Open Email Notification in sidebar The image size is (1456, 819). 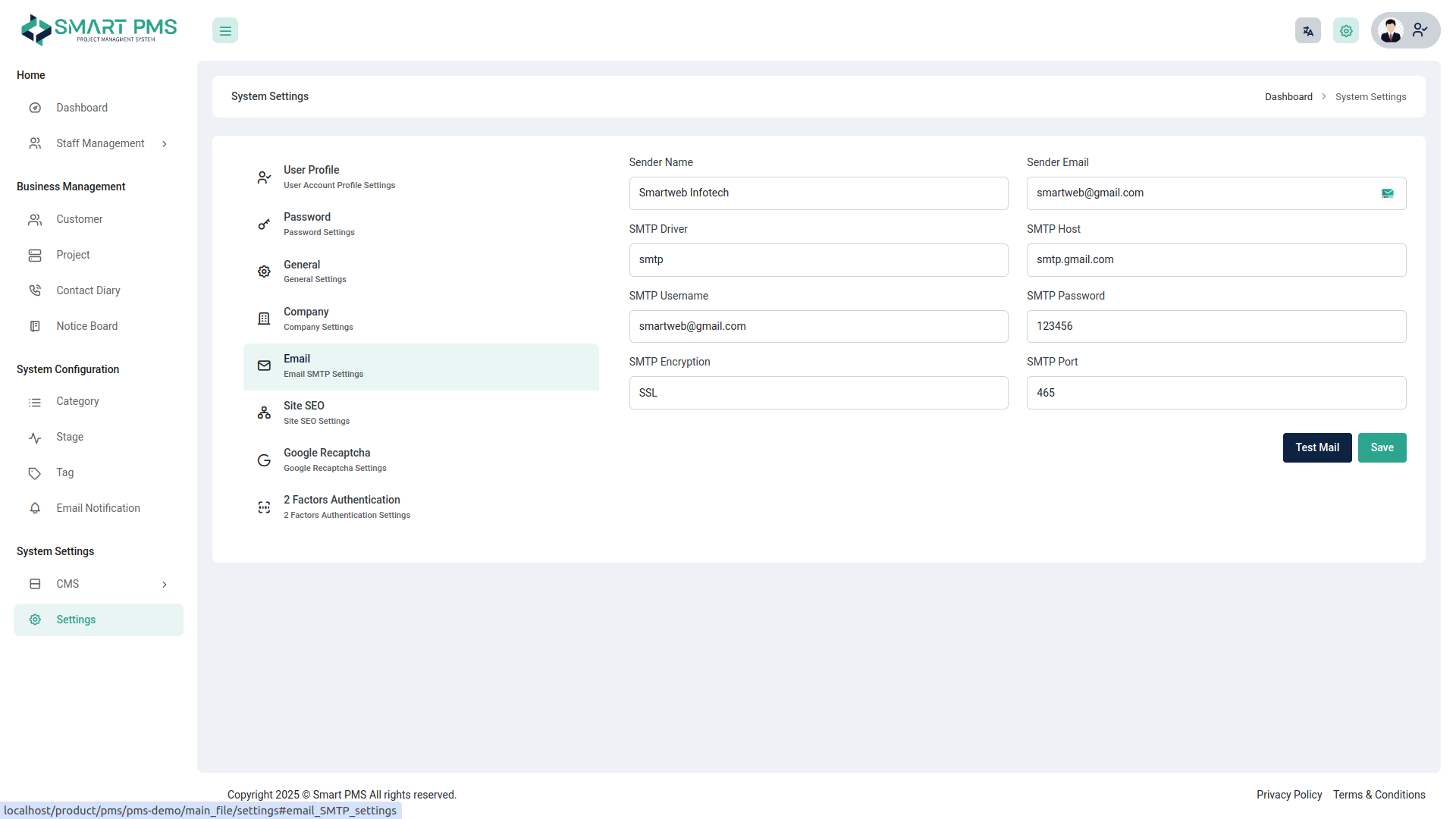coord(98,508)
